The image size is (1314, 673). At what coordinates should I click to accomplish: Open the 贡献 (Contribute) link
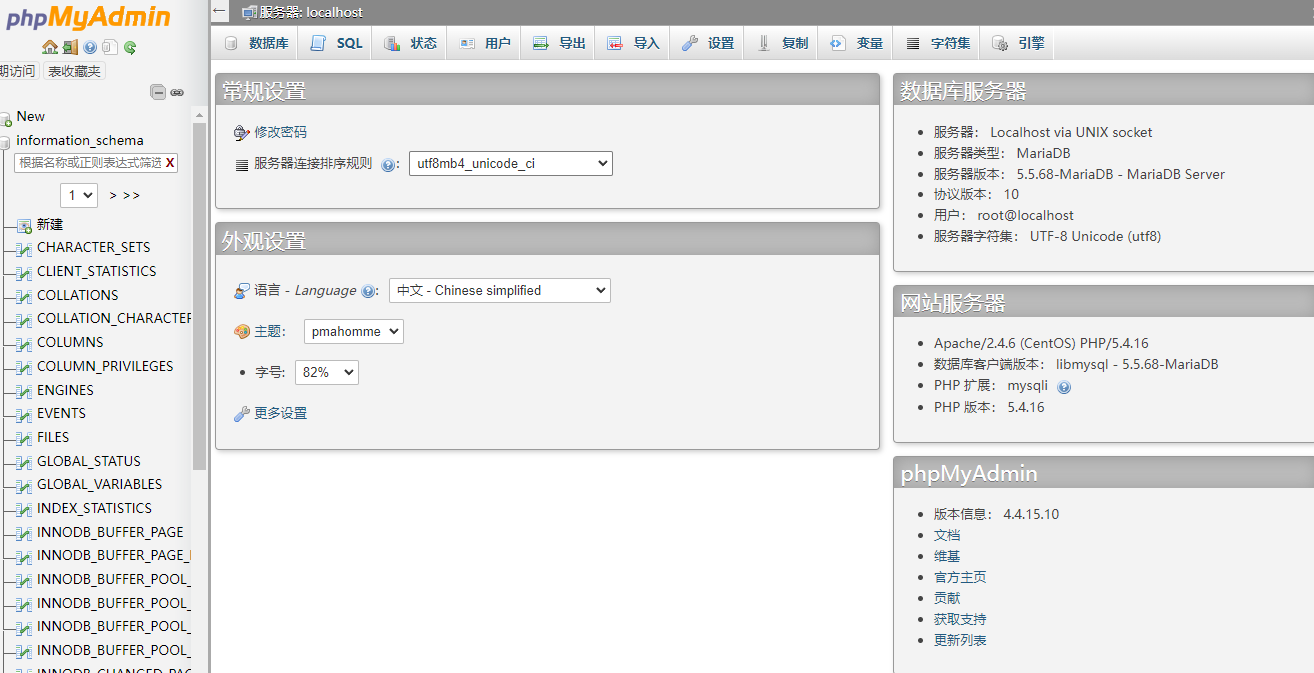tap(946, 598)
